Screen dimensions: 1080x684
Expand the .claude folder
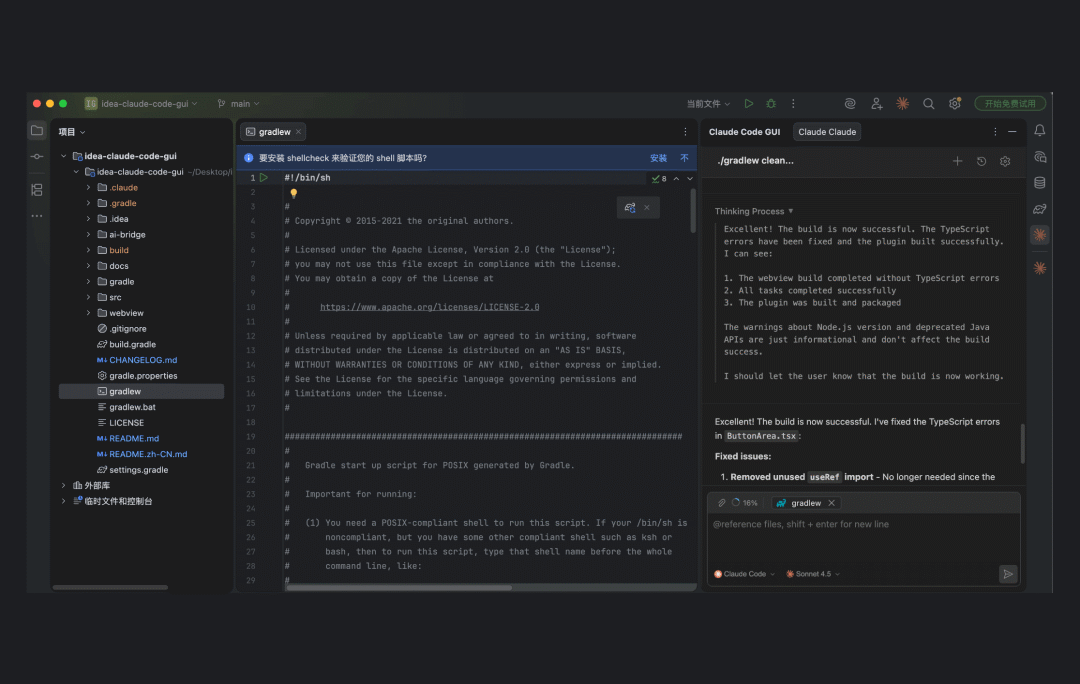pos(88,187)
